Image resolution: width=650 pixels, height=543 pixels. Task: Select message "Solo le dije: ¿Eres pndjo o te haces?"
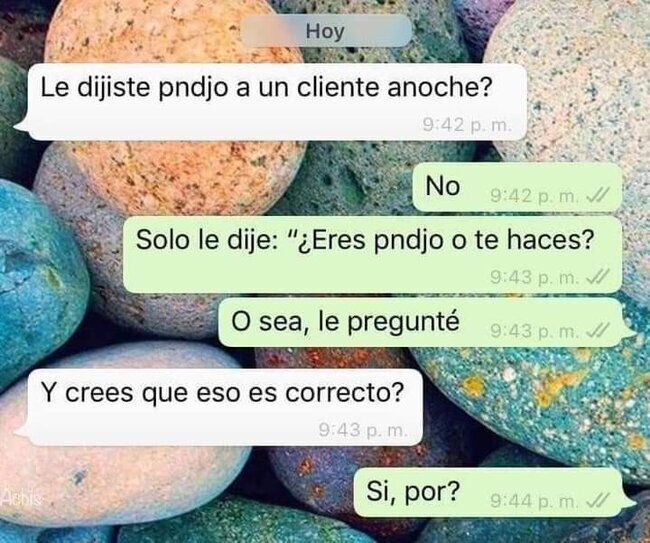pyautogui.click(x=373, y=255)
